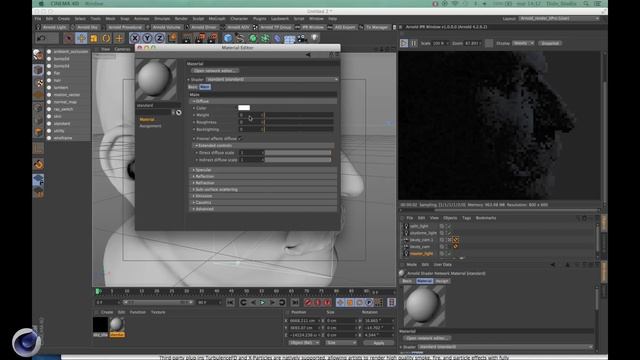Click the render to picture viewer icon
The height and width of the screenshot is (360, 640).
200,38
